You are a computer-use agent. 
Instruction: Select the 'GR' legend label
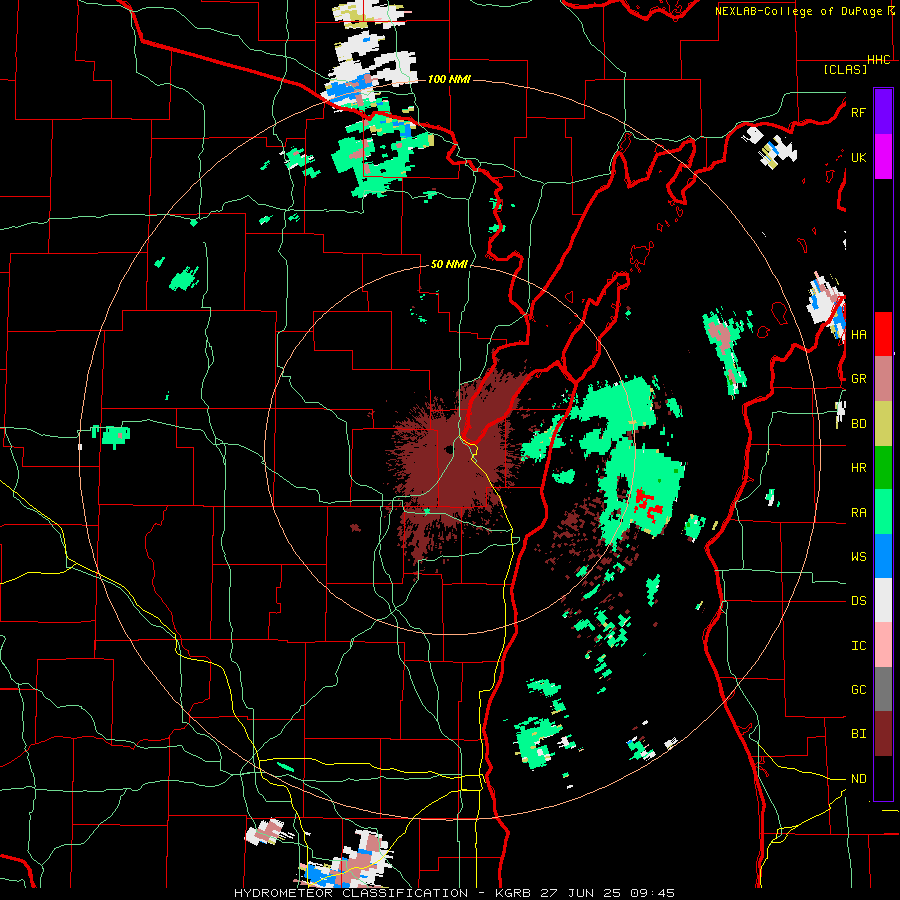pyautogui.click(x=858, y=379)
